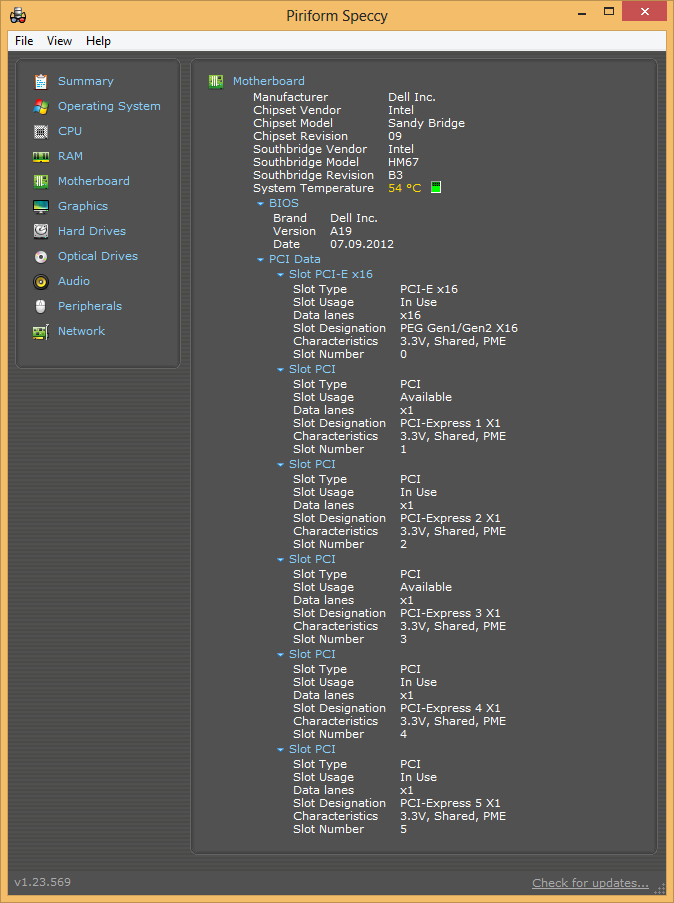Click the PEG Gen1/Gen2 X16 designation
The height and width of the screenshot is (903, 674).
coord(459,328)
